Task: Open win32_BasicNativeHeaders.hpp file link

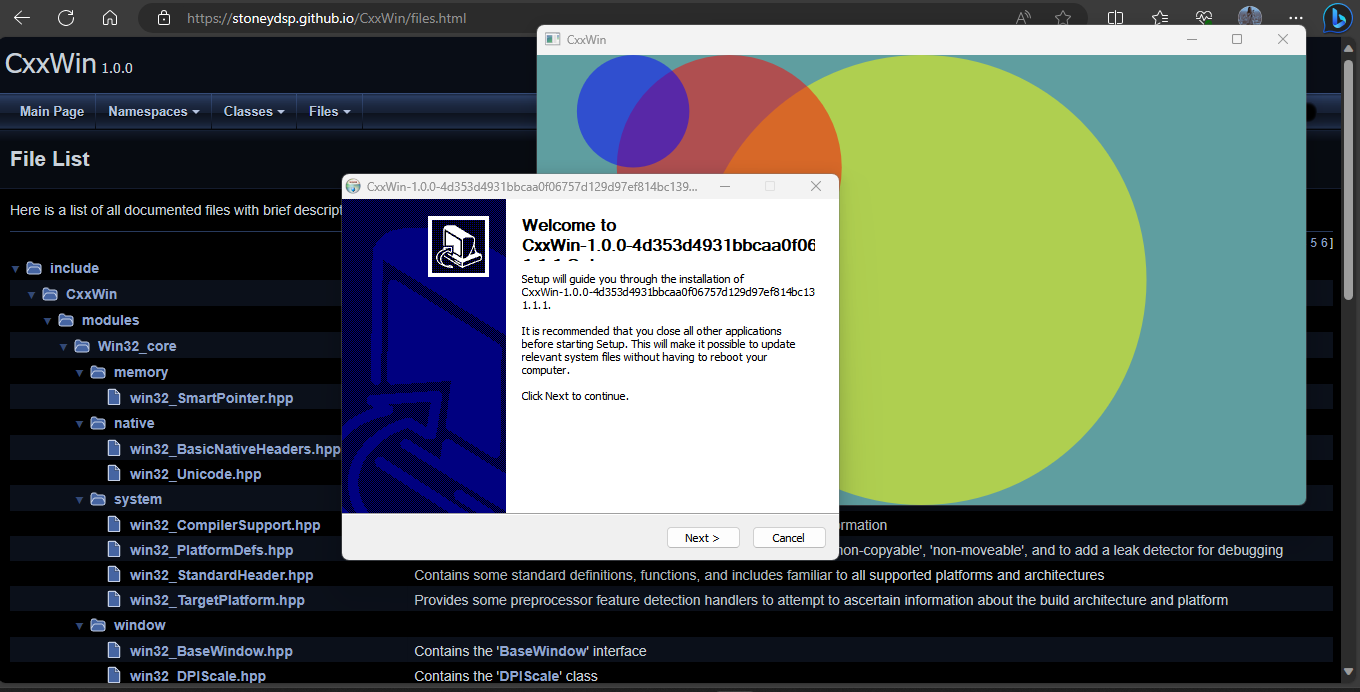Action: [x=235, y=449]
